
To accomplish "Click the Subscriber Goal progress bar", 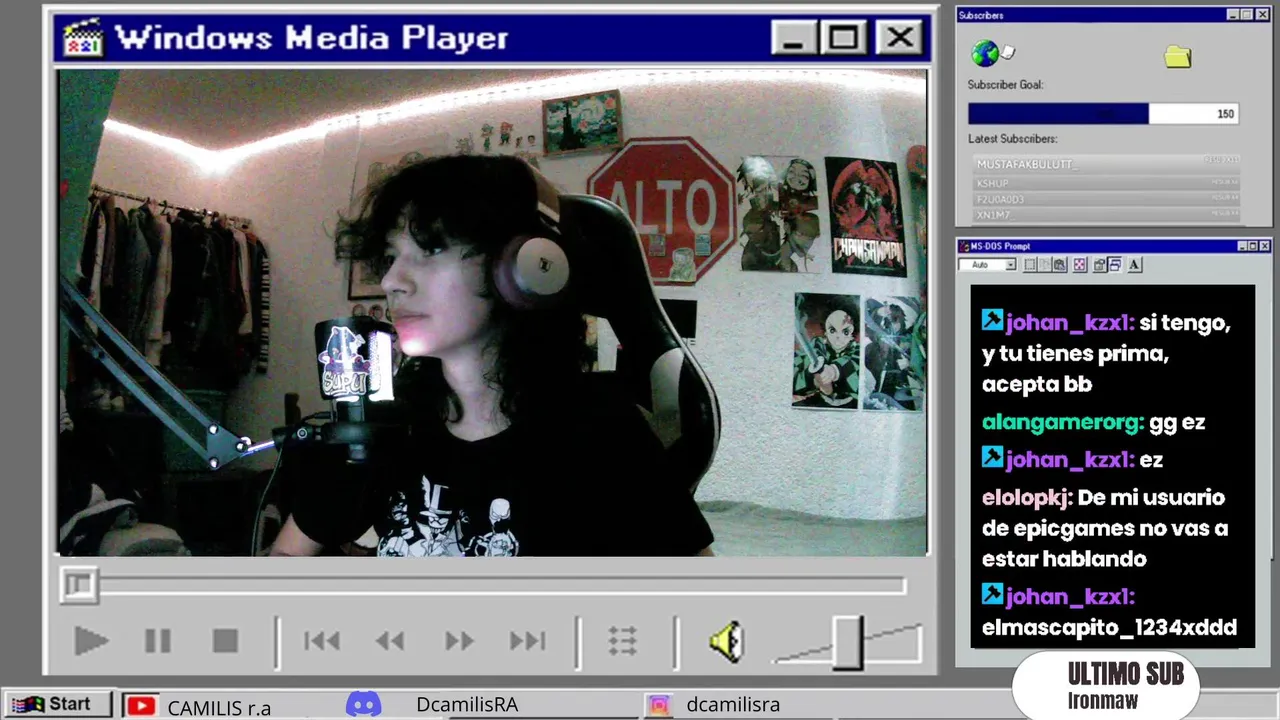I will 1104,114.
